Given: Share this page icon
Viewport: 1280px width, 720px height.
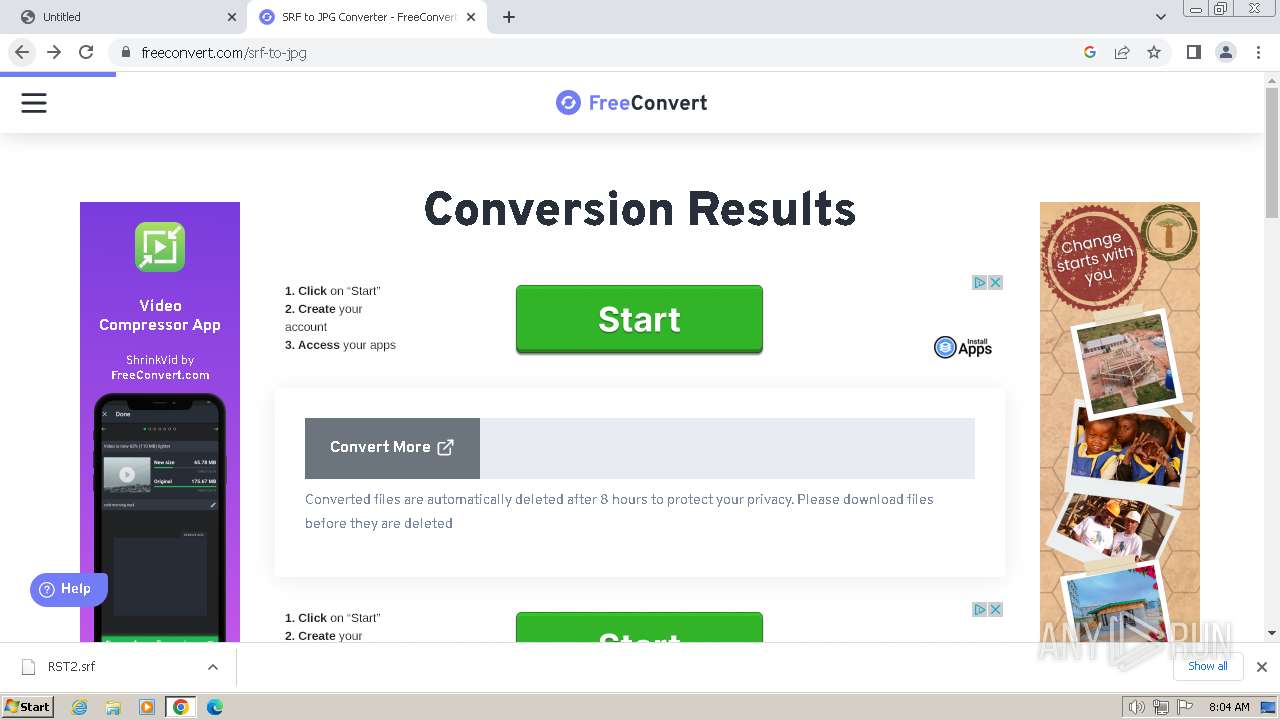Looking at the screenshot, I should [1122, 52].
